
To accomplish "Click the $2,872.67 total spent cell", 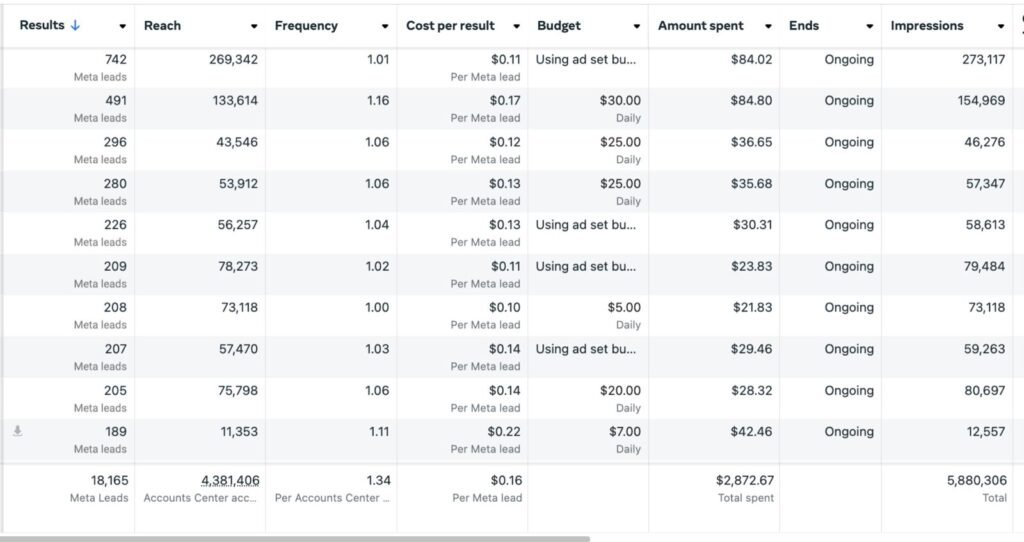I will (738, 481).
